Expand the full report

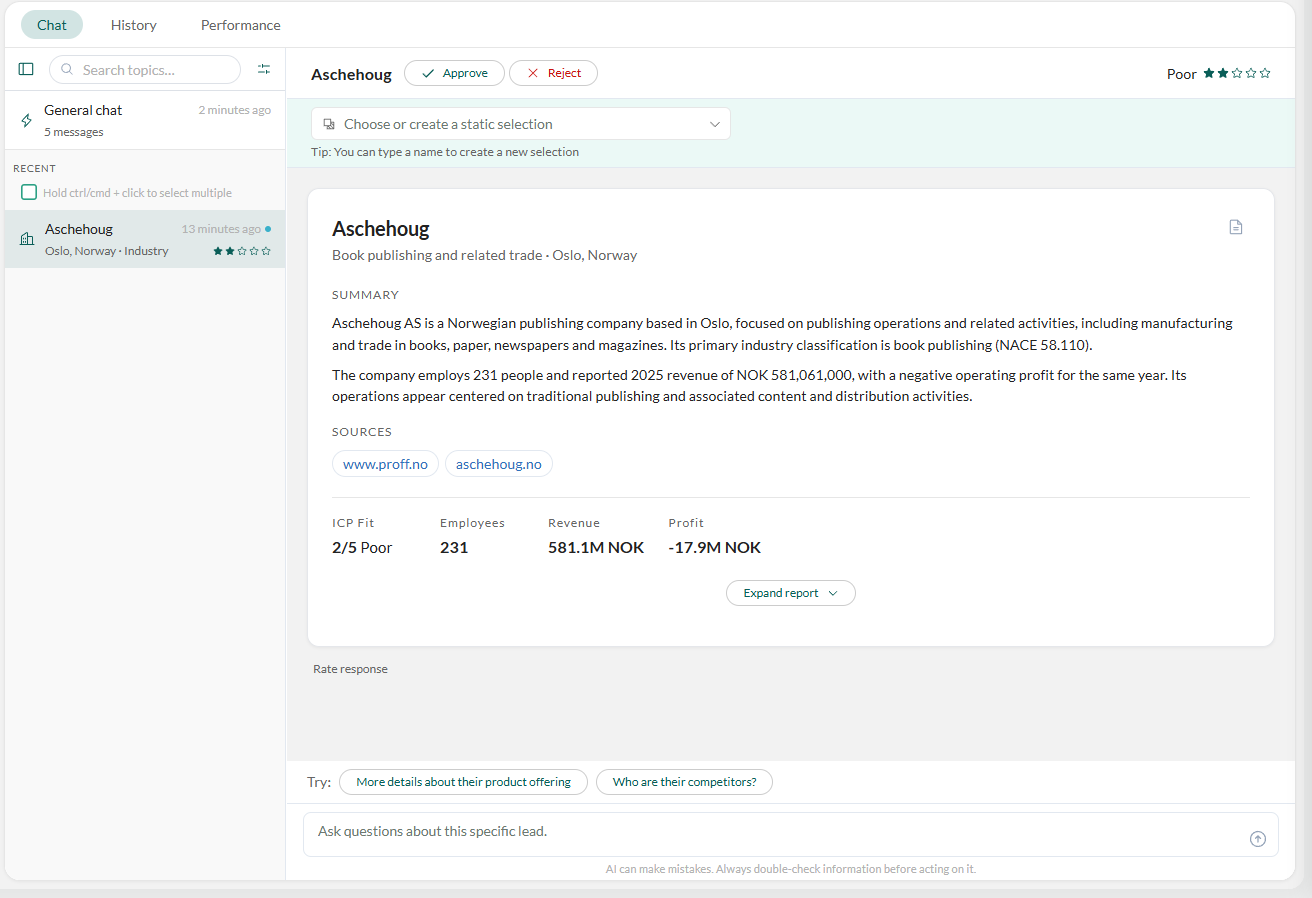[x=791, y=593]
